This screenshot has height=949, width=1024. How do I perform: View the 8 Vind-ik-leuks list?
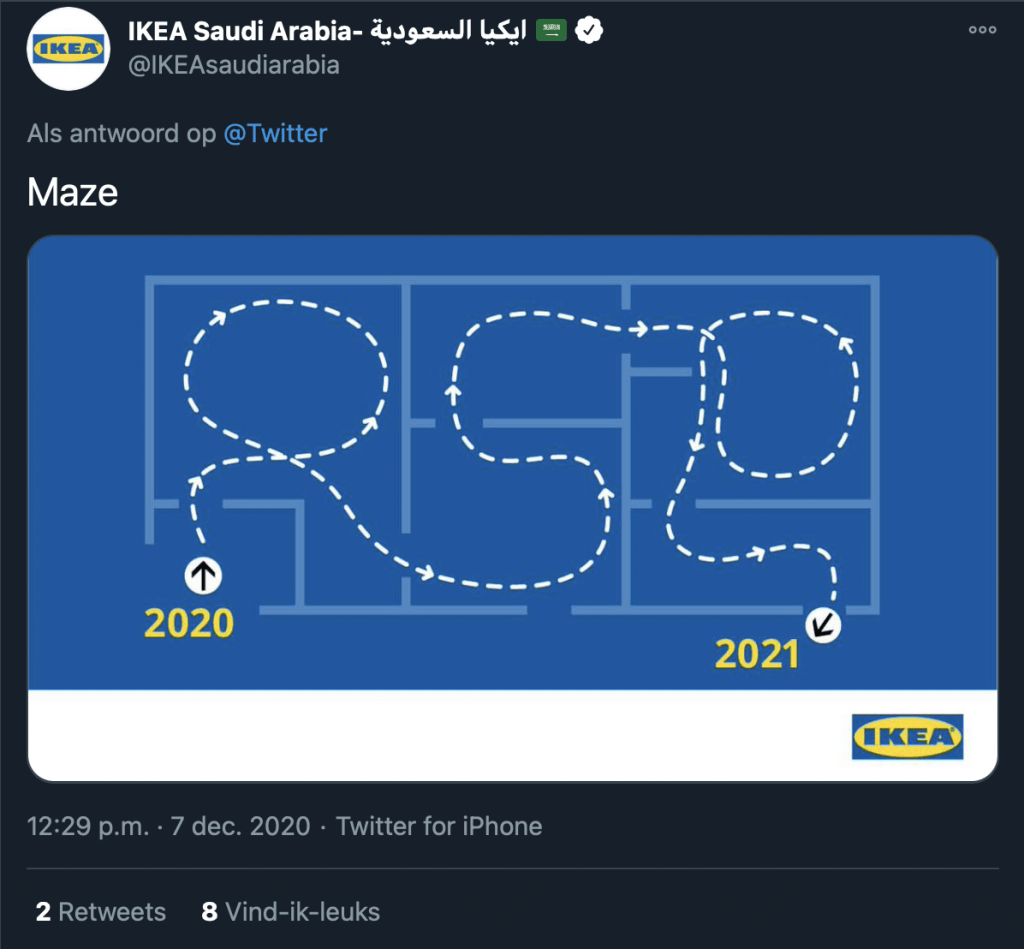coord(291,912)
